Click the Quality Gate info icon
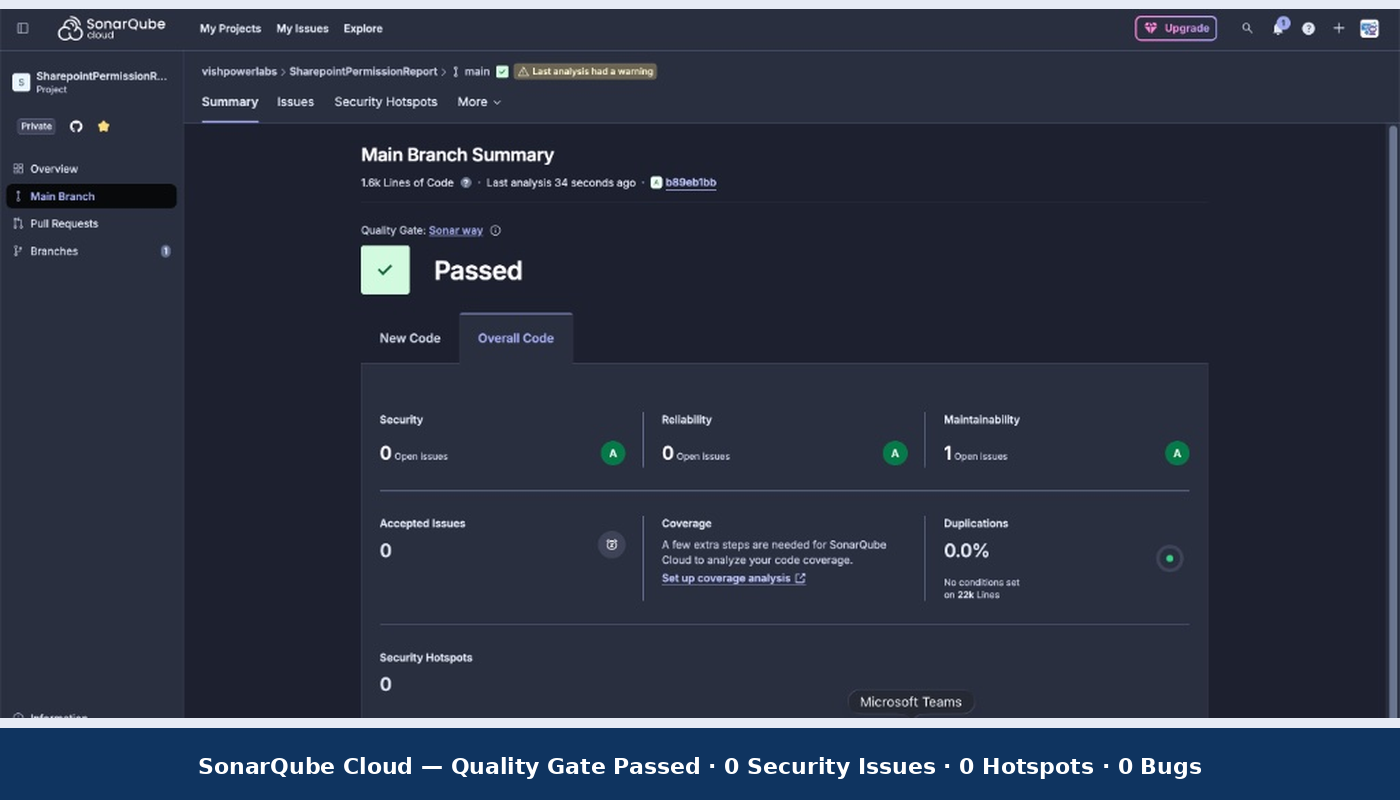The image size is (1400, 800). [x=495, y=231]
